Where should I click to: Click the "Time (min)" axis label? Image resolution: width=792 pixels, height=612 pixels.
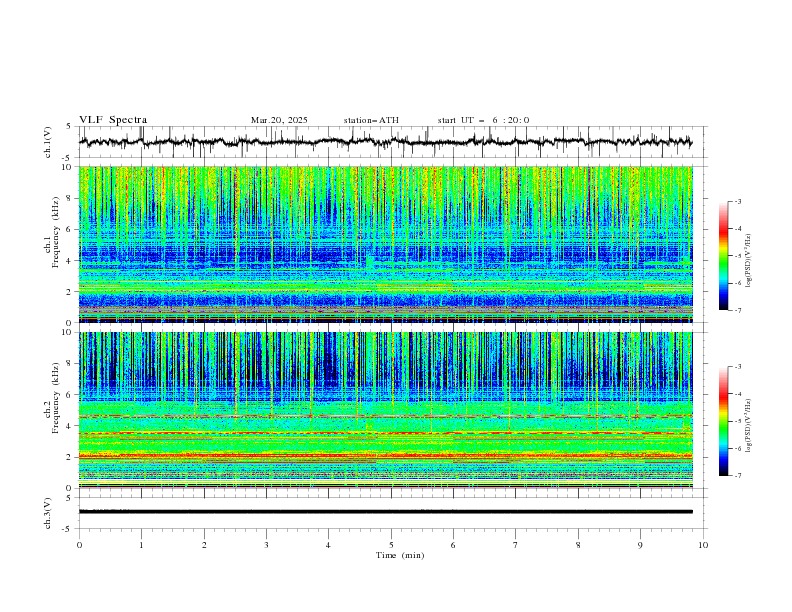click(400, 555)
